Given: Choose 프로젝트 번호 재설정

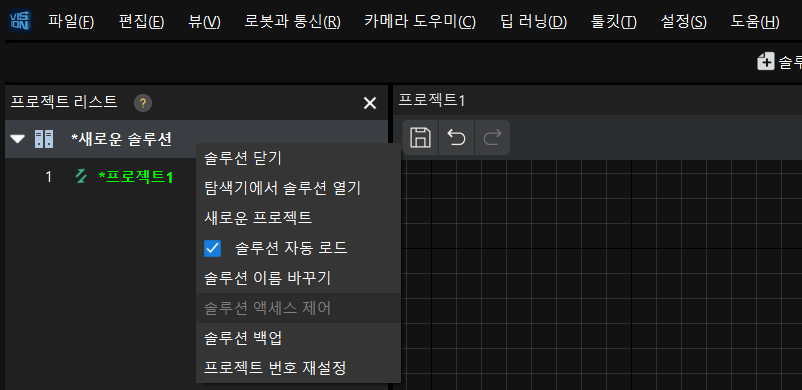Looking at the screenshot, I should [298, 367].
